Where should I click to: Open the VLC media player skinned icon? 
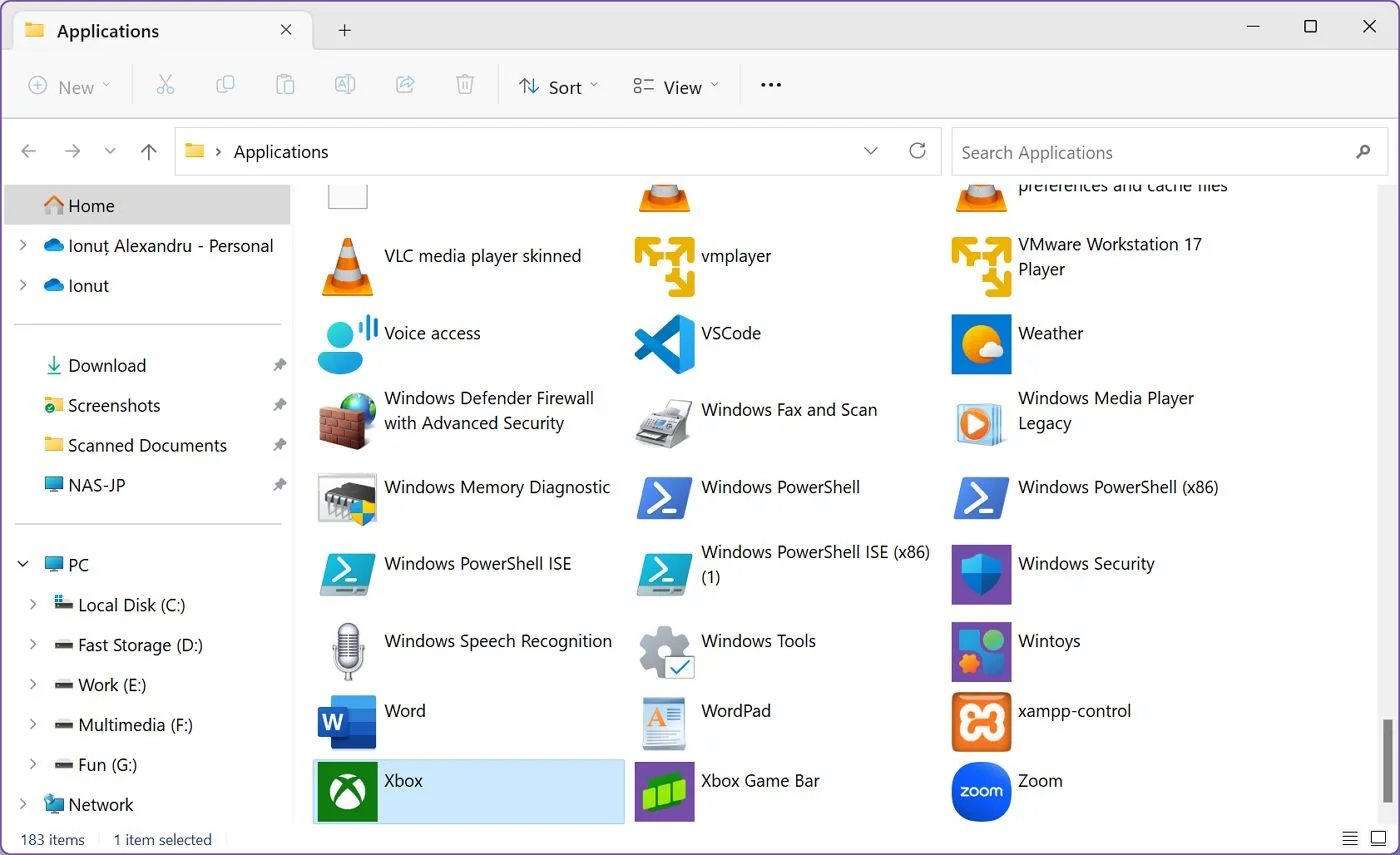point(347,267)
